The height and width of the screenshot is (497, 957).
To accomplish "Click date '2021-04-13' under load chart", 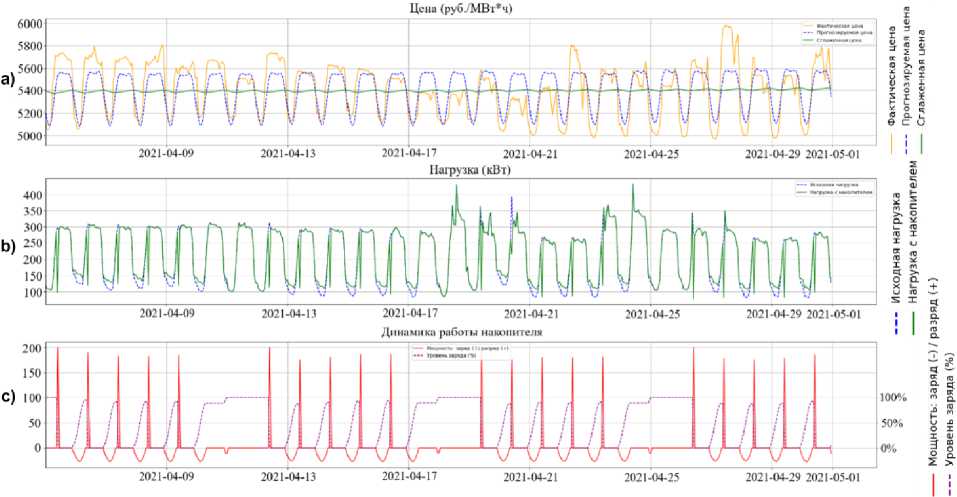I will pyautogui.click(x=288, y=314).
